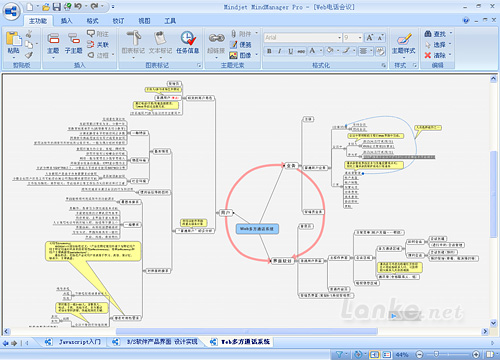
Task: Click the 便签 notes button
Action: pyautogui.click(x=241, y=44)
